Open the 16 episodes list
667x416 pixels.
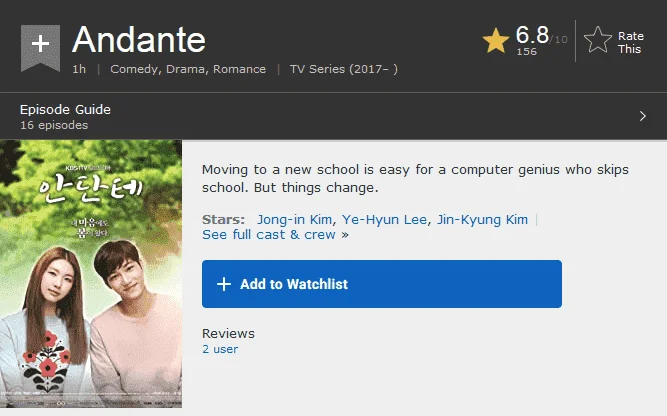[54, 125]
